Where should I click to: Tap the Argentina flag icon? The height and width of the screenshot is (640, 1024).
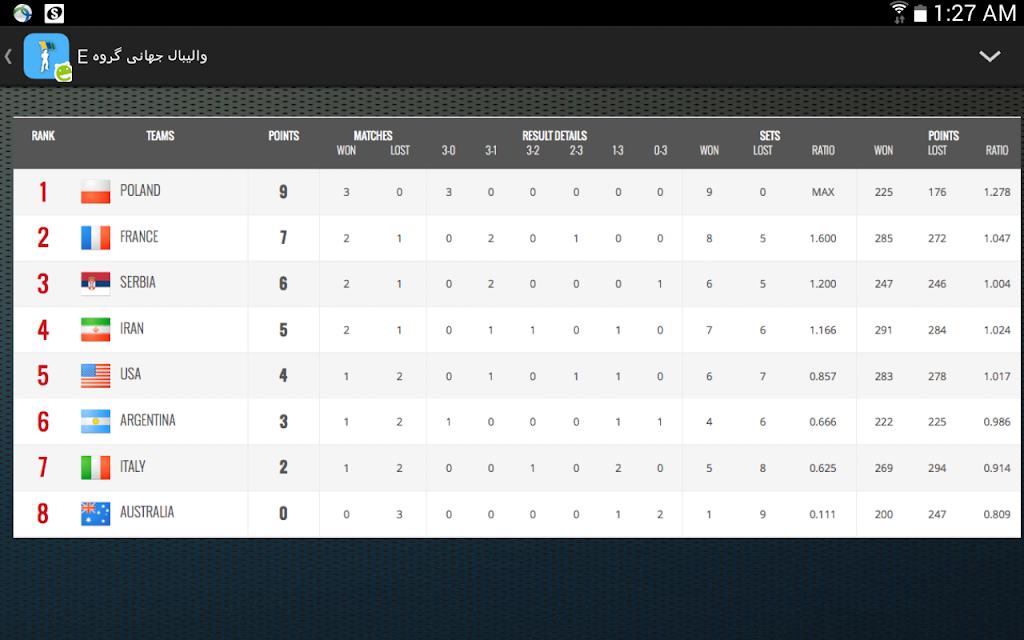point(95,422)
